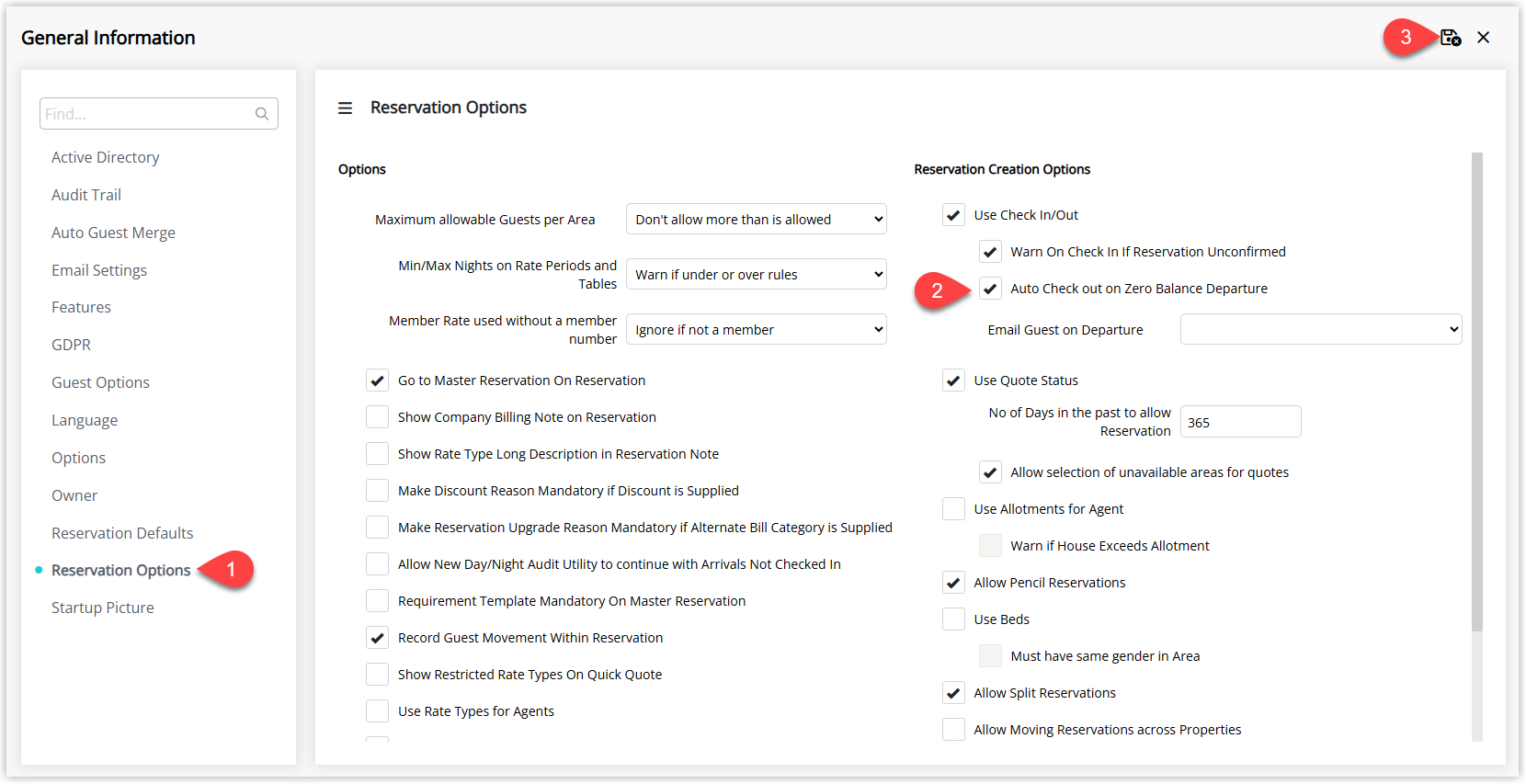Uncheck Allow Split Reservations
The image size is (1526, 784).
point(953,693)
